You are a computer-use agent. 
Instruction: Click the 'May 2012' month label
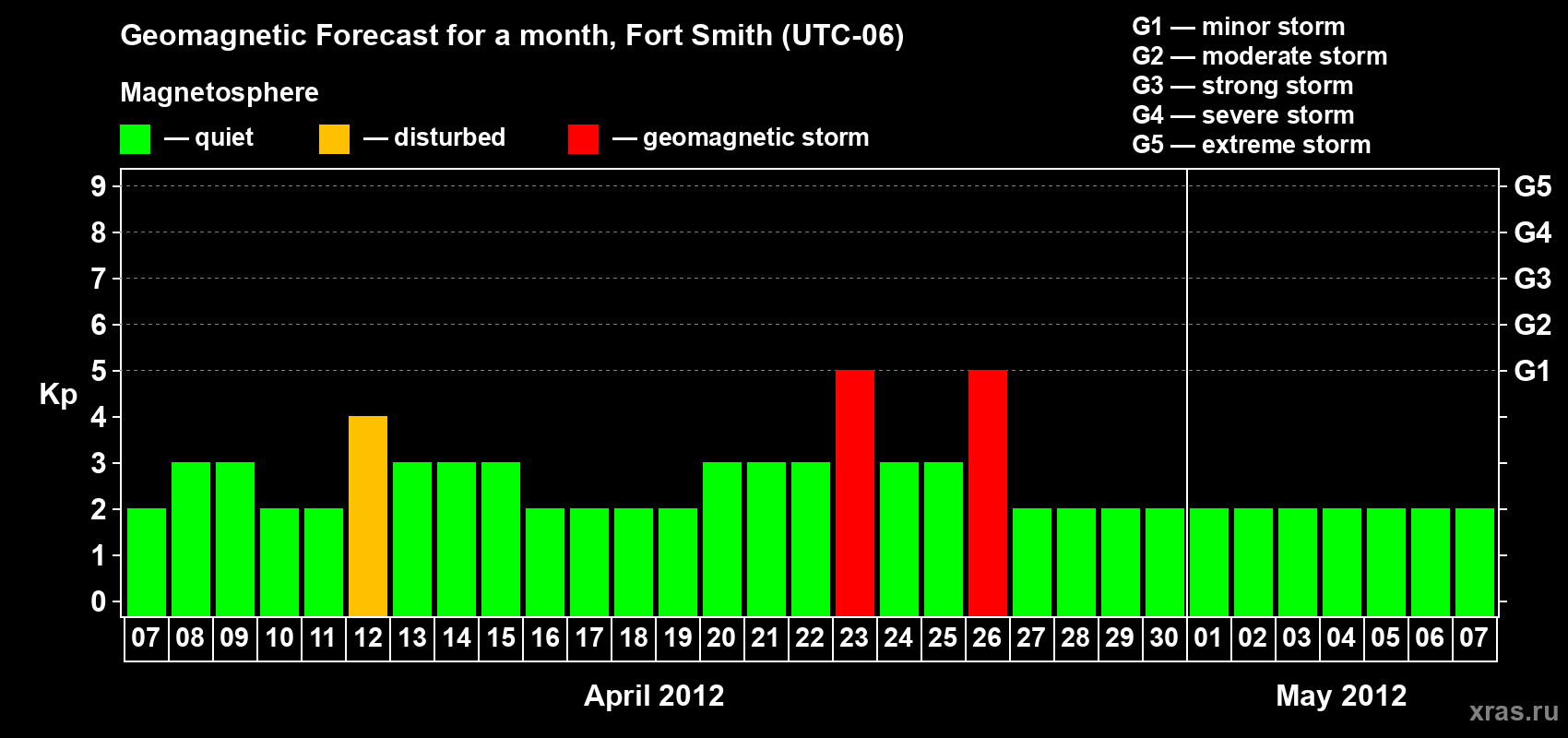[x=1341, y=696]
